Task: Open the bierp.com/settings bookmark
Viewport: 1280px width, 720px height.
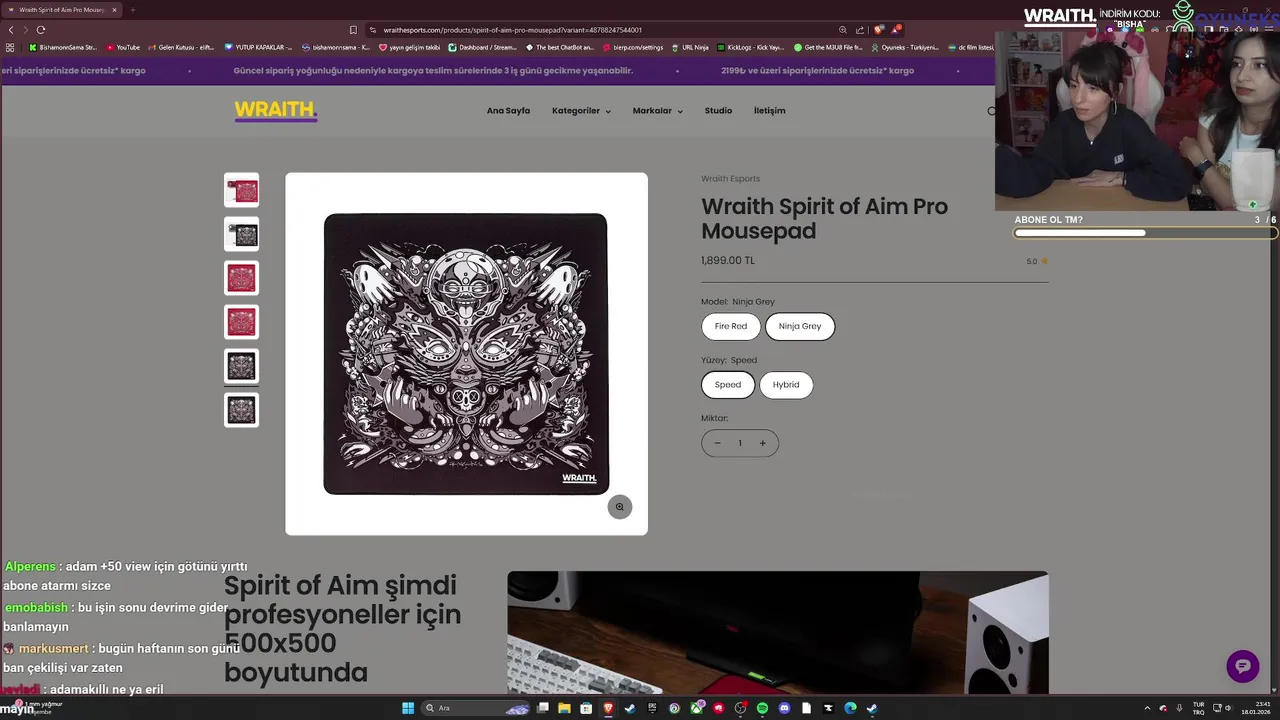Action: pos(634,47)
